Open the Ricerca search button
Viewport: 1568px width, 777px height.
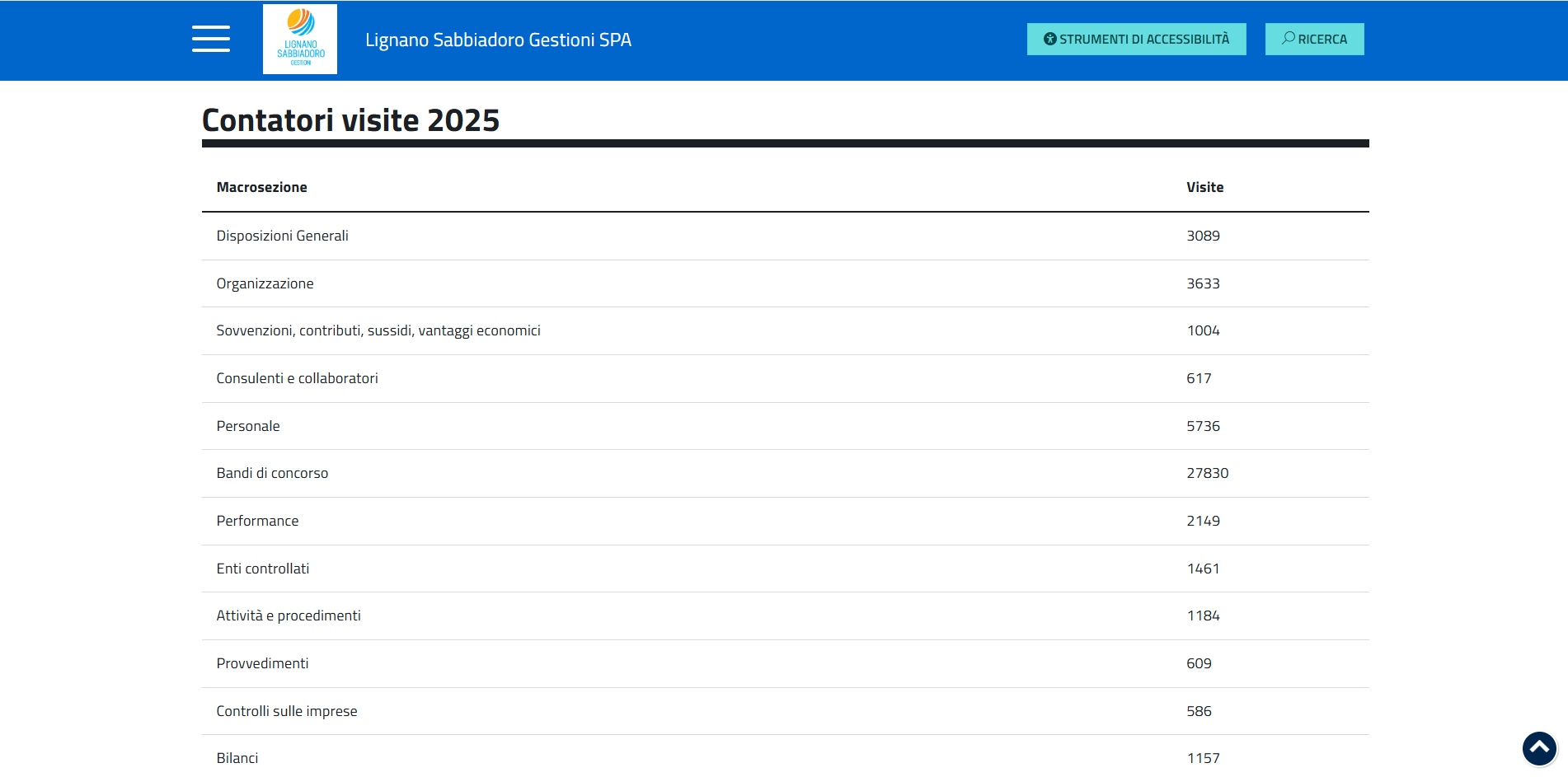click(1314, 40)
